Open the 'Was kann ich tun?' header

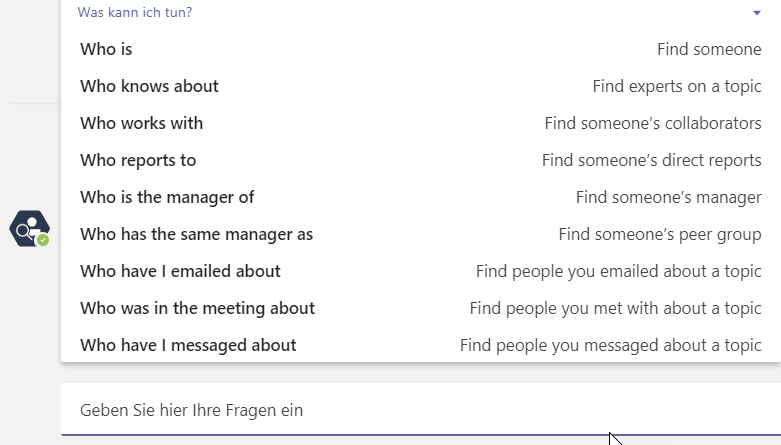[x=134, y=12]
